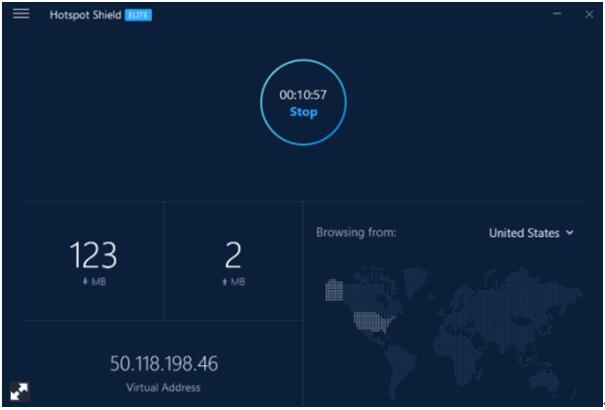
Task: Click the Virtual Address label
Action: (x=163, y=387)
